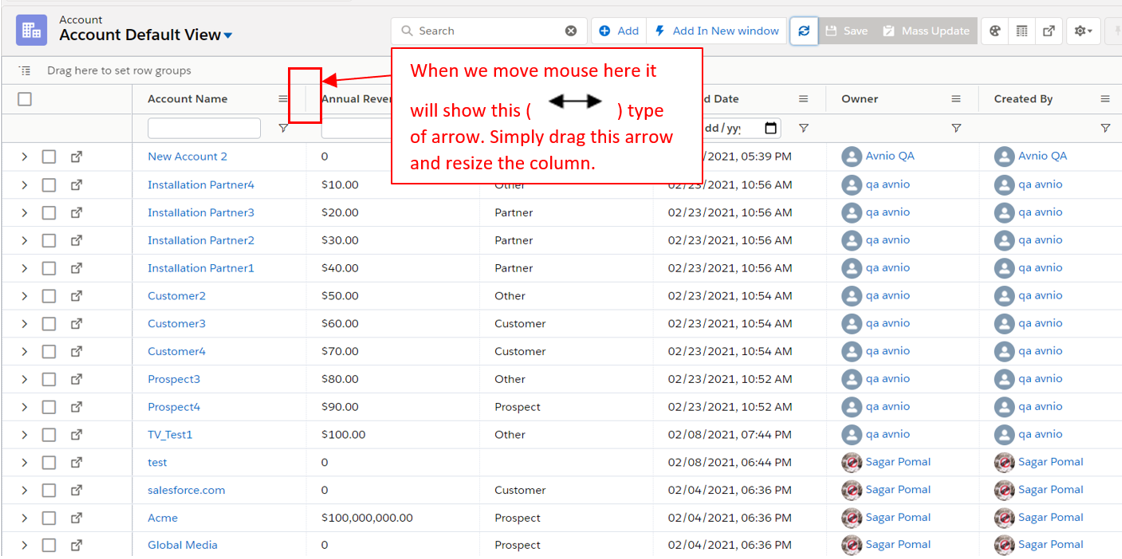
Task: Click the refresh grid icon
Action: [x=804, y=31]
